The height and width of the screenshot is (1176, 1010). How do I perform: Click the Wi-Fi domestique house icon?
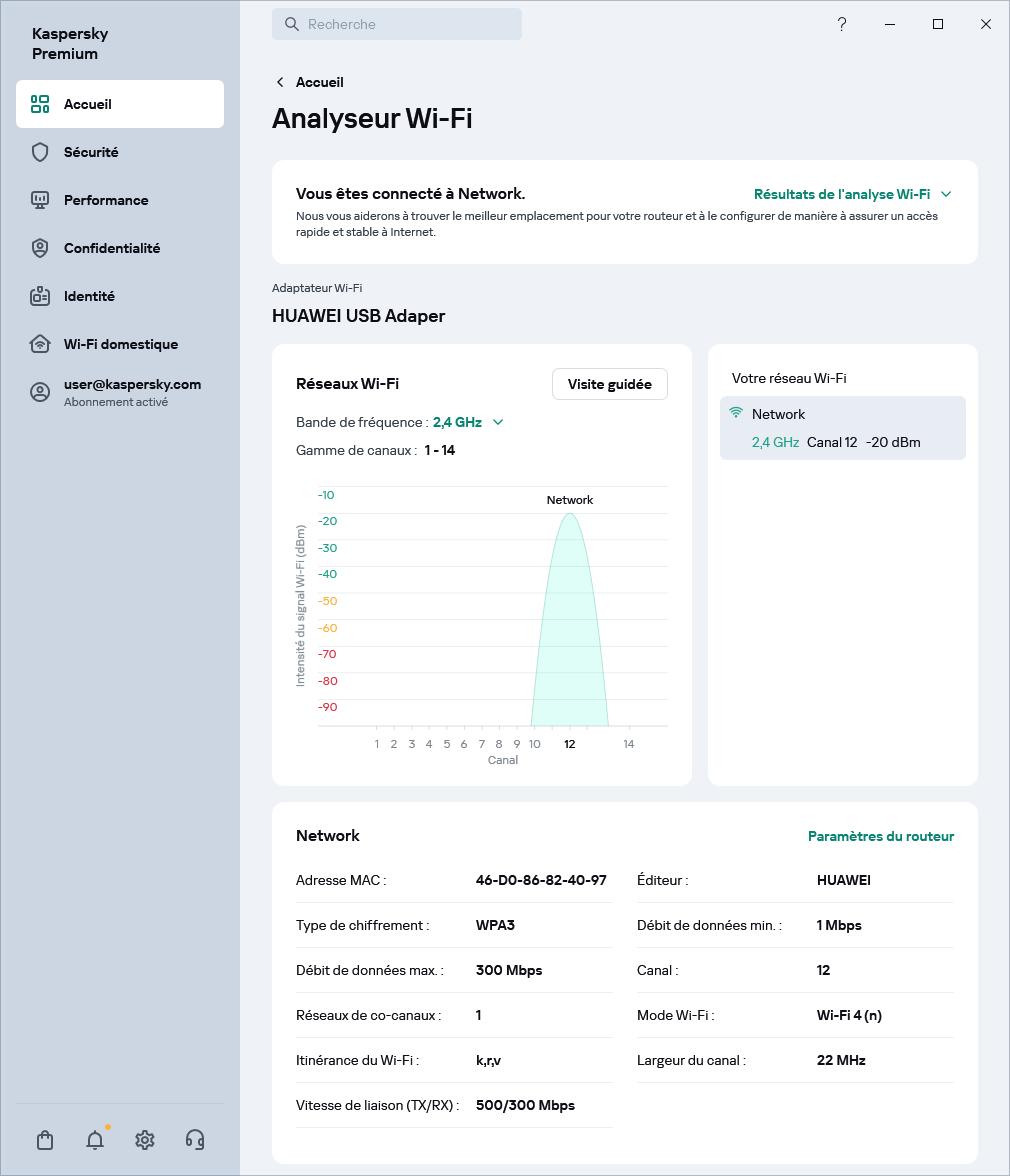click(40, 344)
